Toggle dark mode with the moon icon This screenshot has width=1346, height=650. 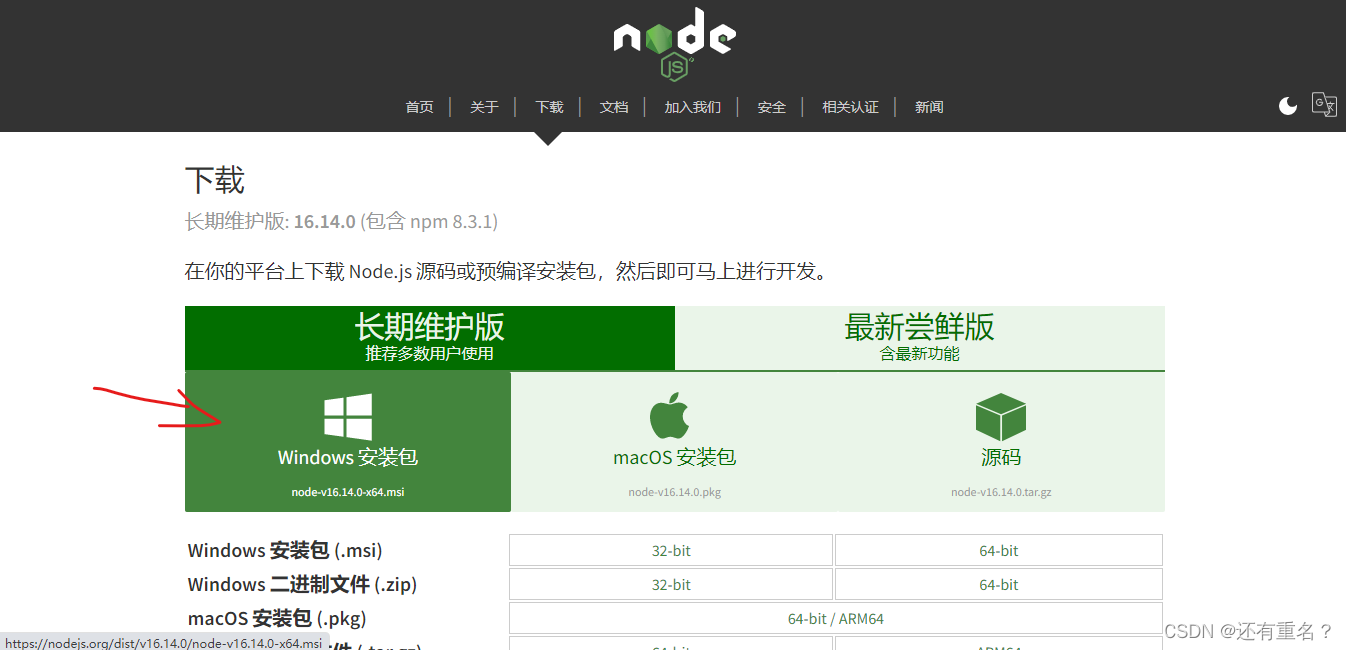click(1288, 106)
